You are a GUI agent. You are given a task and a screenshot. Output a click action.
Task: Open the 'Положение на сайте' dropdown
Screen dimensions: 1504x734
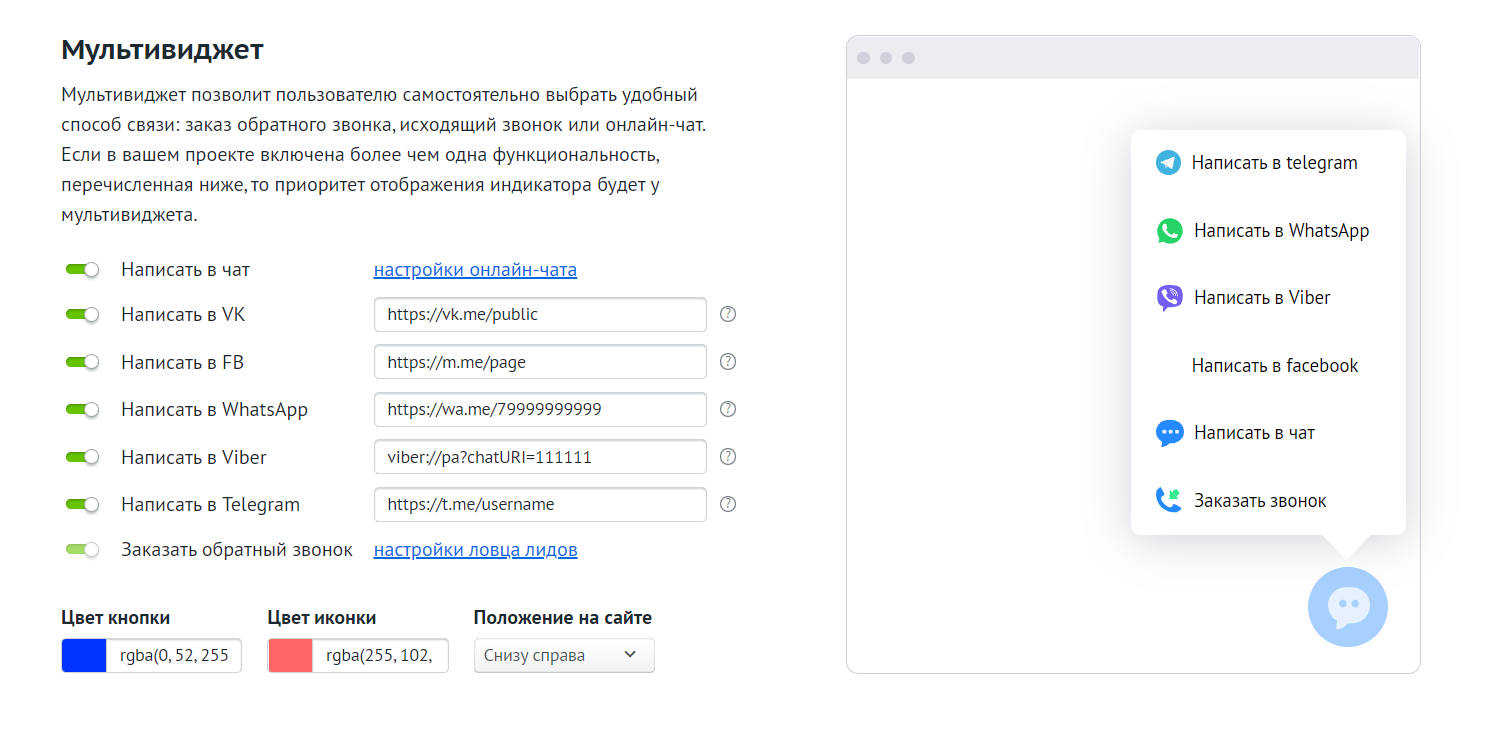tap(564, 656)
